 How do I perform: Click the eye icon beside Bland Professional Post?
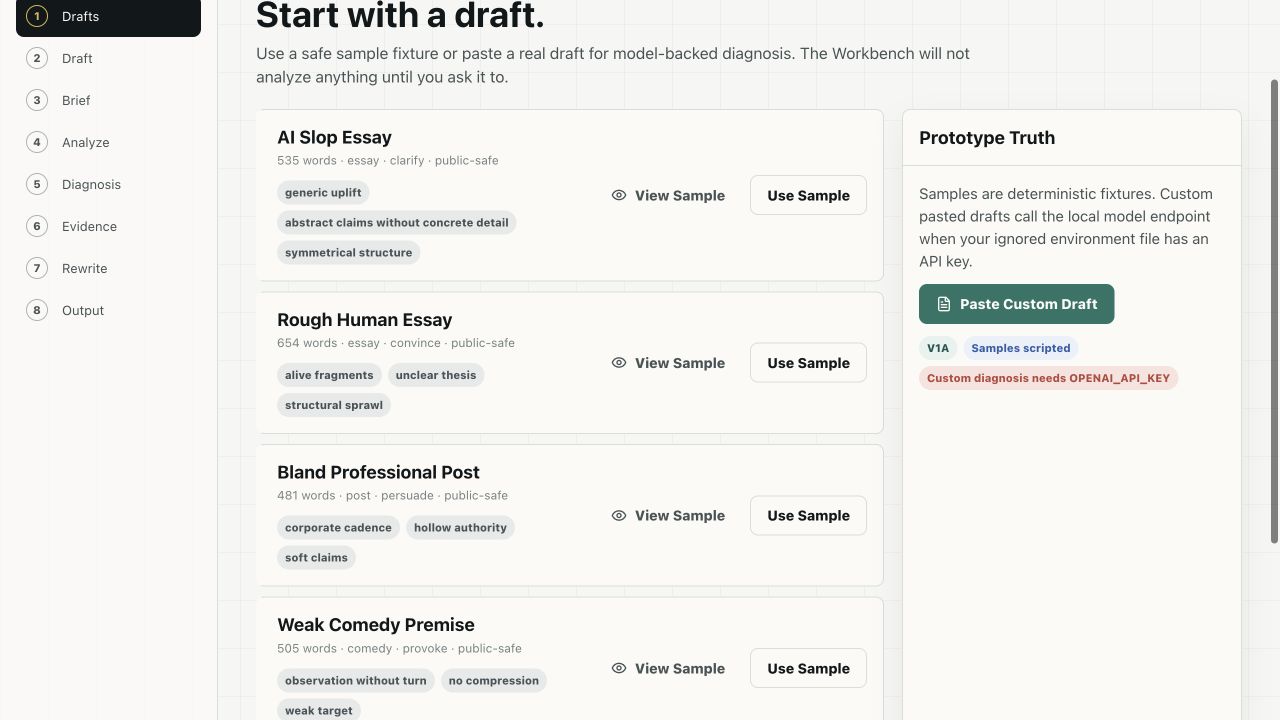(619, 516)
